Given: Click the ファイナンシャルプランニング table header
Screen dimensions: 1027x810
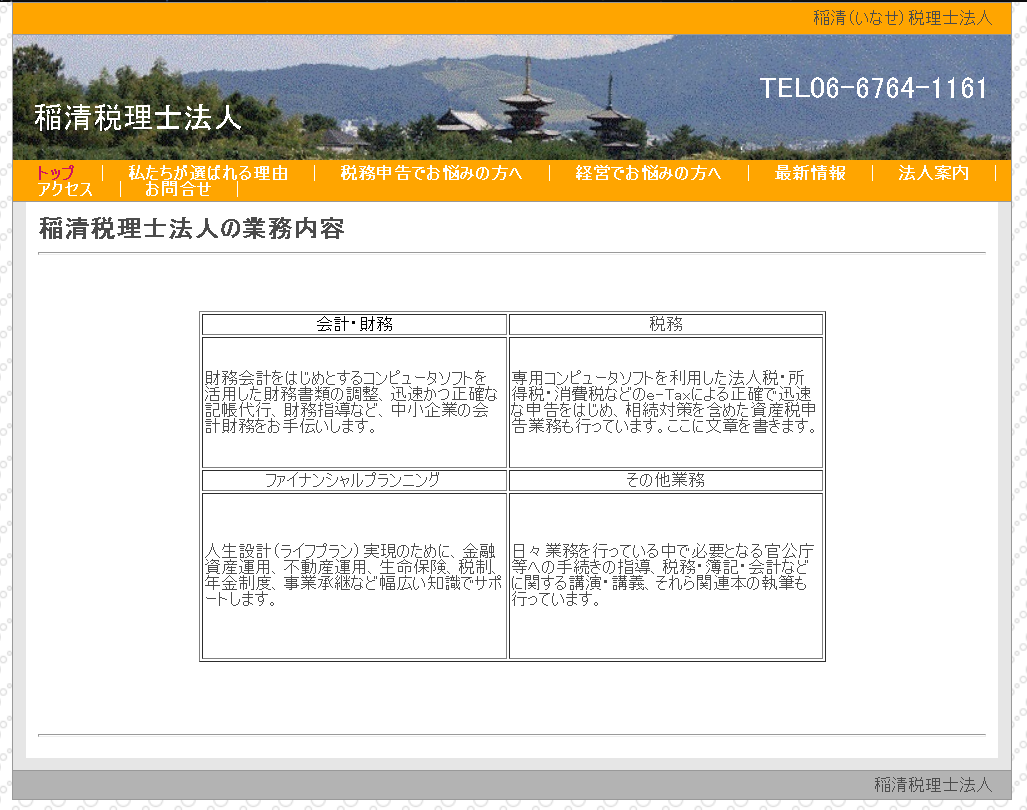Looking at the screenshot, I should pyautogui.click(x=354, y=480).
